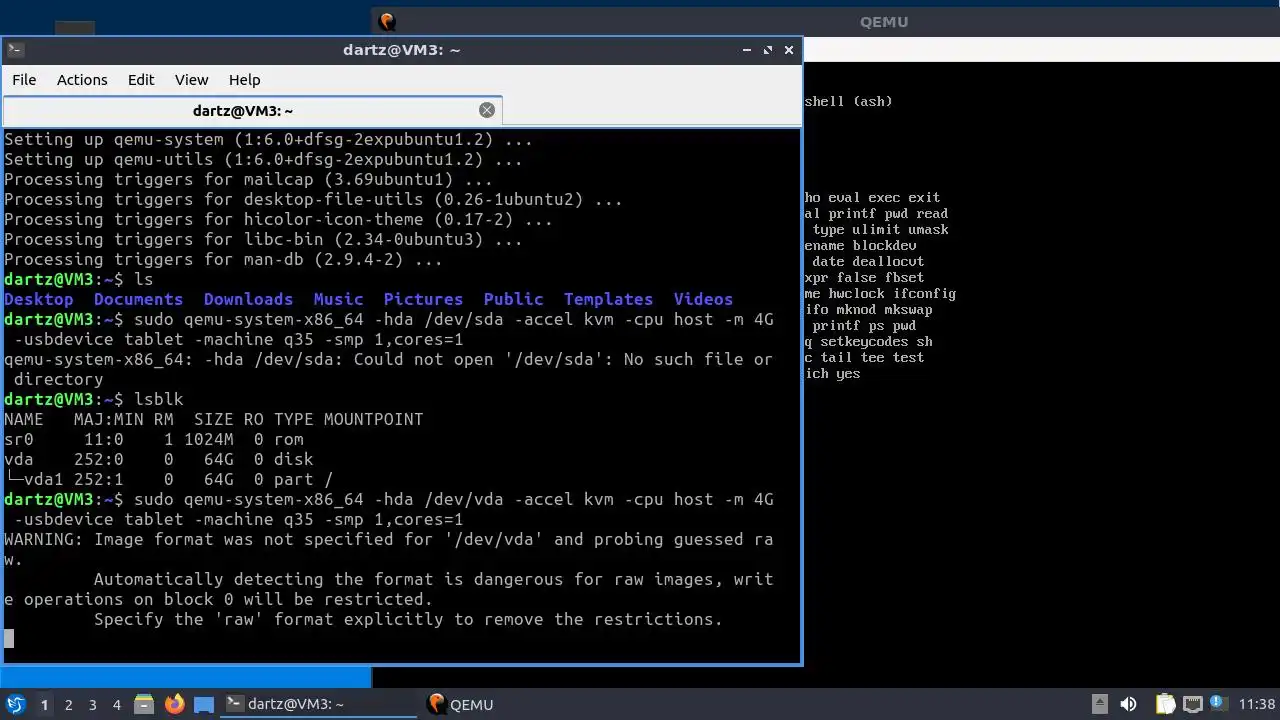Open the File menu in the terminal
The width and height of the screenshot is (1280, 720).
click(x=24, y=80)
